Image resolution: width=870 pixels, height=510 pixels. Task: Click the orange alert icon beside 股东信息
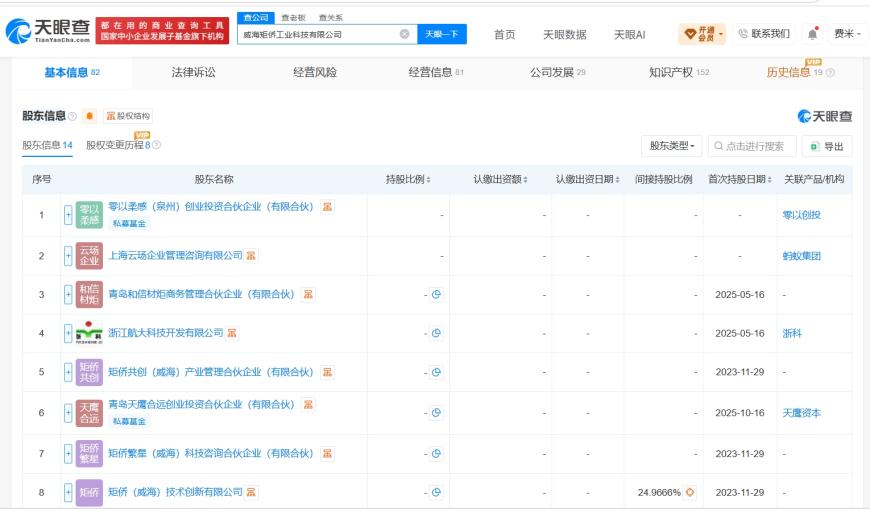tap(89, 116)
